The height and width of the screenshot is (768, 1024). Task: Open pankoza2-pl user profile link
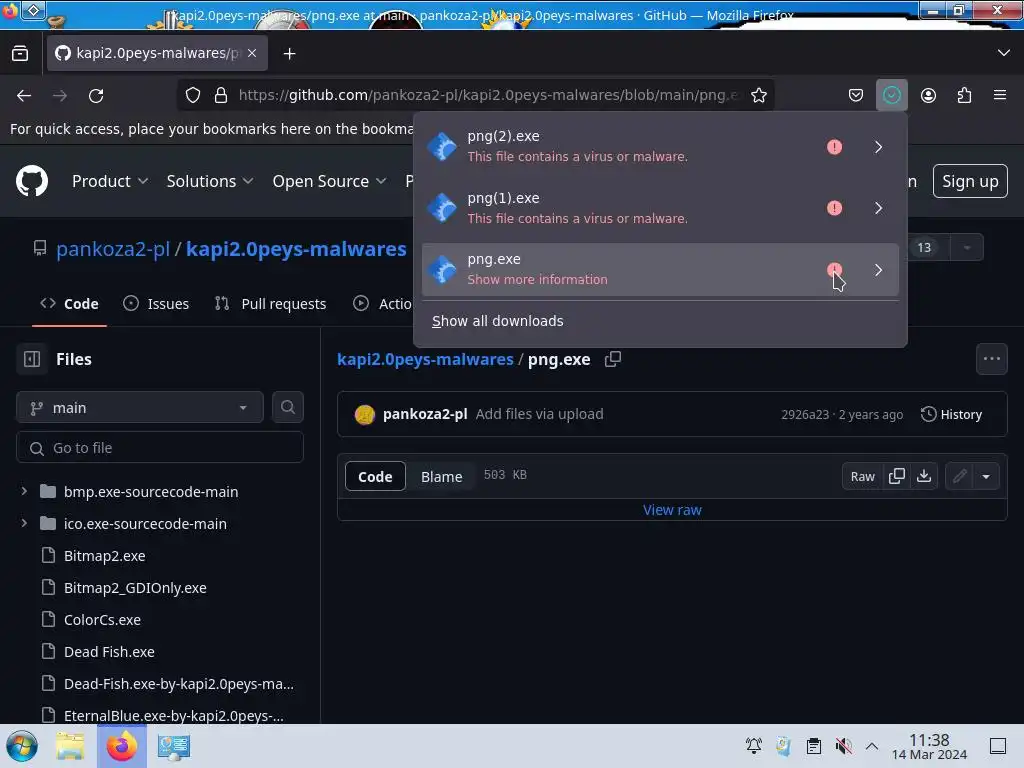[x=112, y=249]
